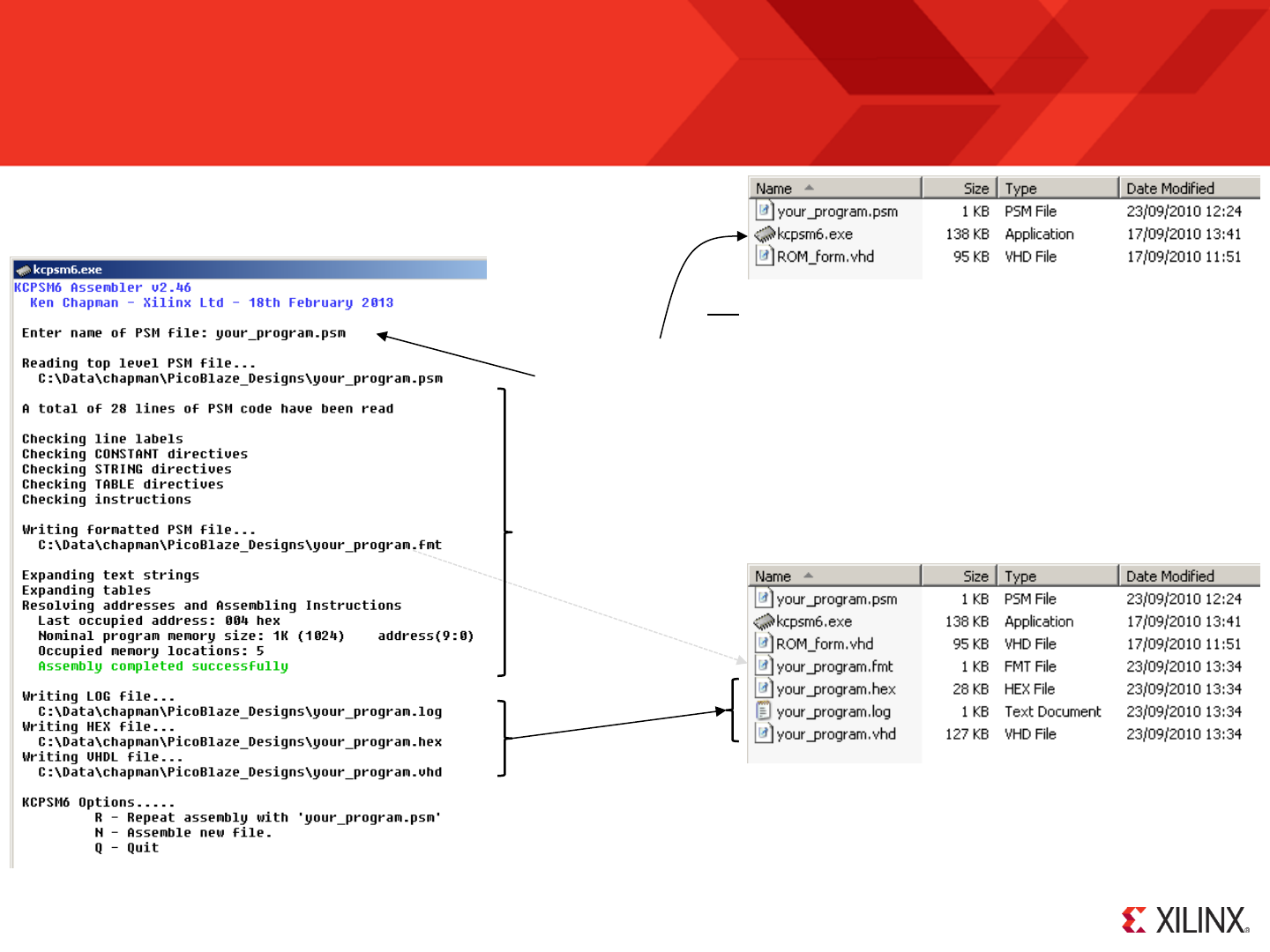This screenshot has width=1270, height=952.
Task: Select ROM_form.vhd file name in upper list
Action: point(825,257)
